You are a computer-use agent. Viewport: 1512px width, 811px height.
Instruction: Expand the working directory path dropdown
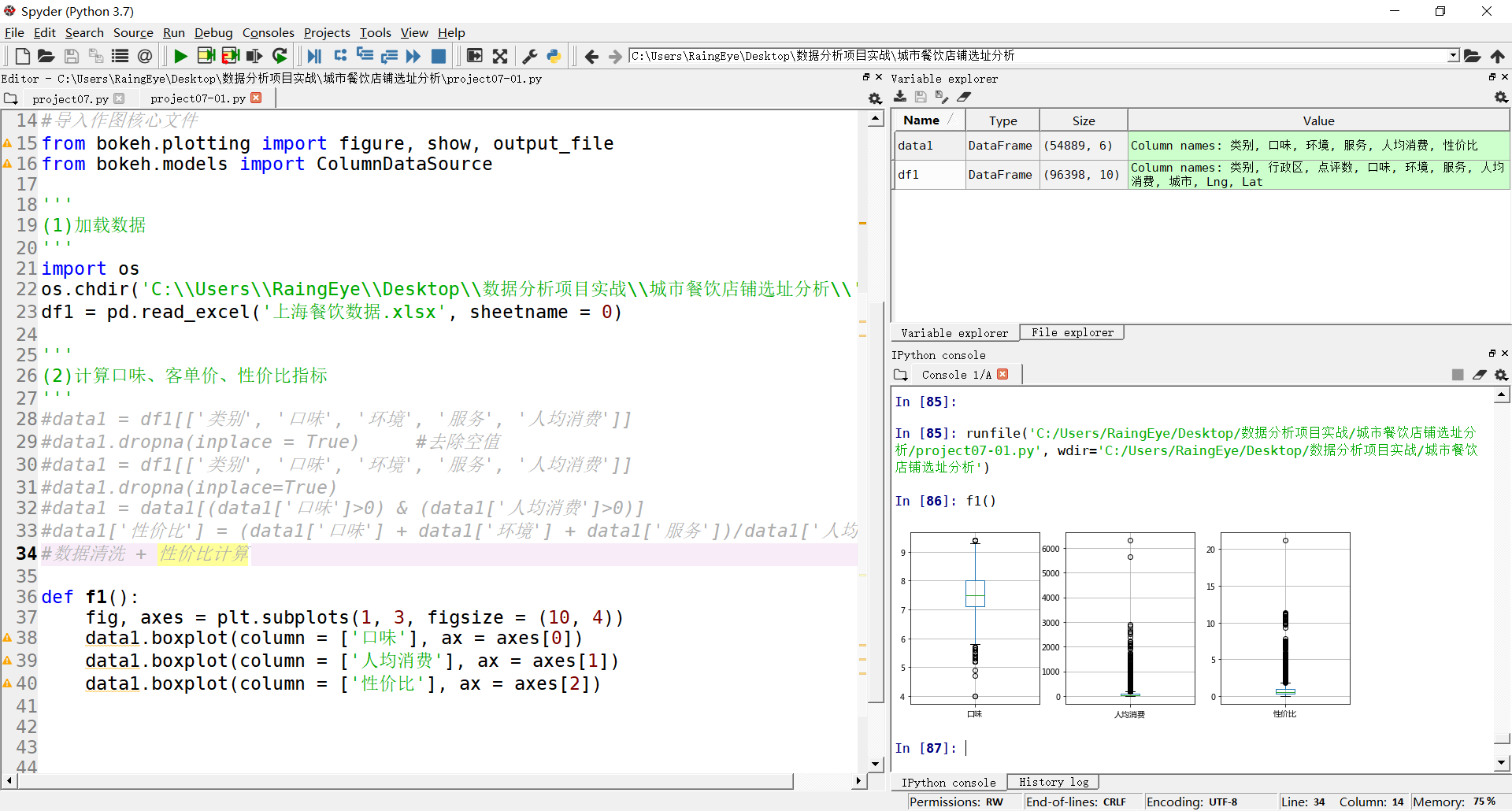(1453, 56)
